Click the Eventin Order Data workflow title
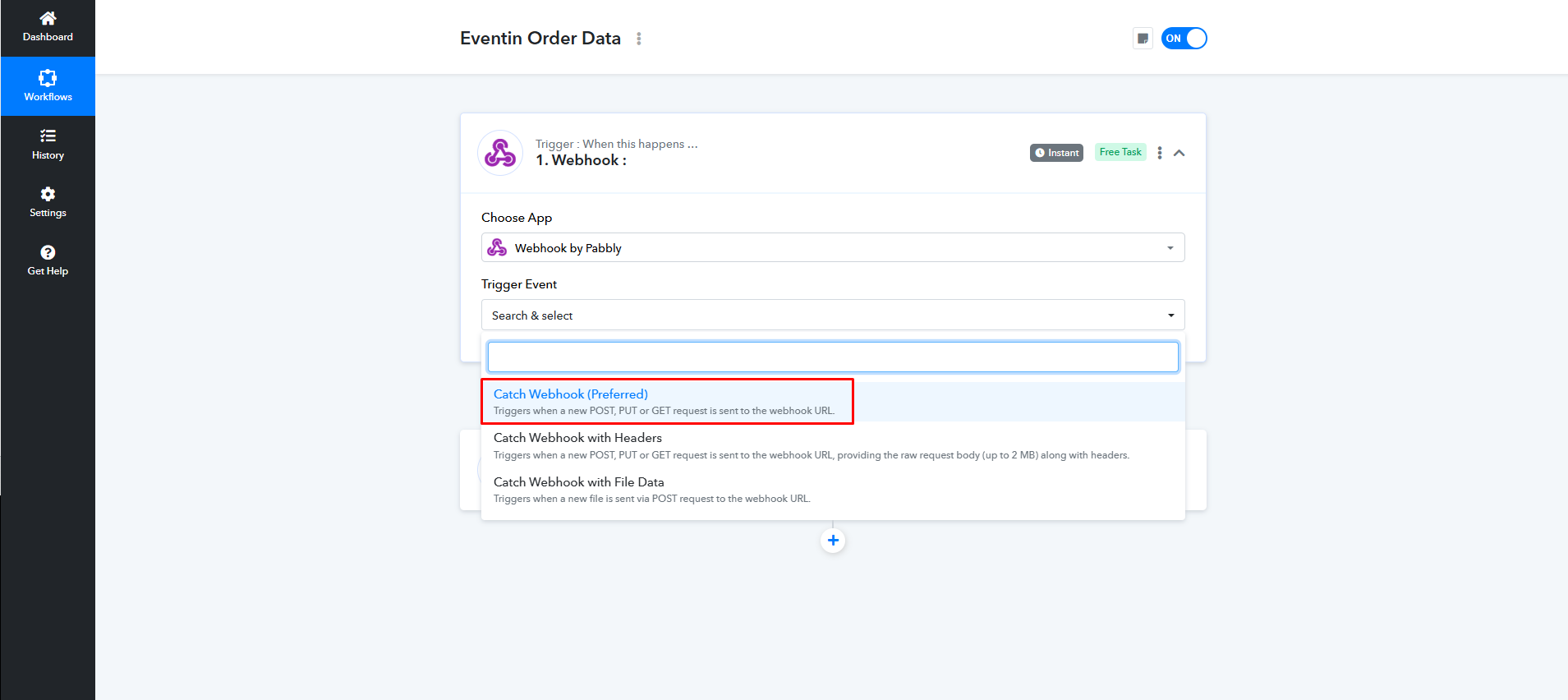The width and height of the screenshot is (1568, 700). pyautogui.click(x=540, y=39)
